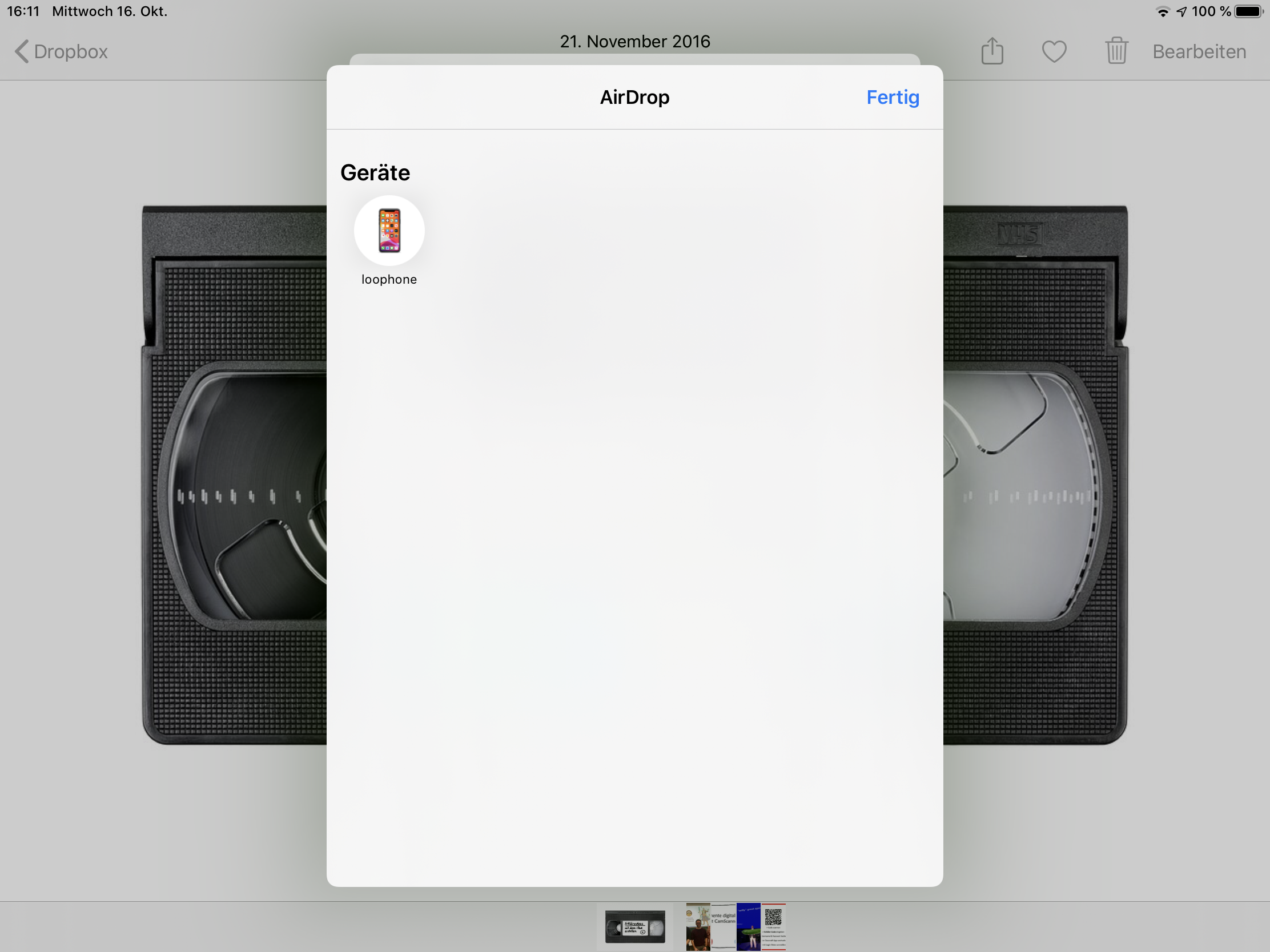Go back to Dropbox album
The image size is (1270, 952).
pos(61,51)
